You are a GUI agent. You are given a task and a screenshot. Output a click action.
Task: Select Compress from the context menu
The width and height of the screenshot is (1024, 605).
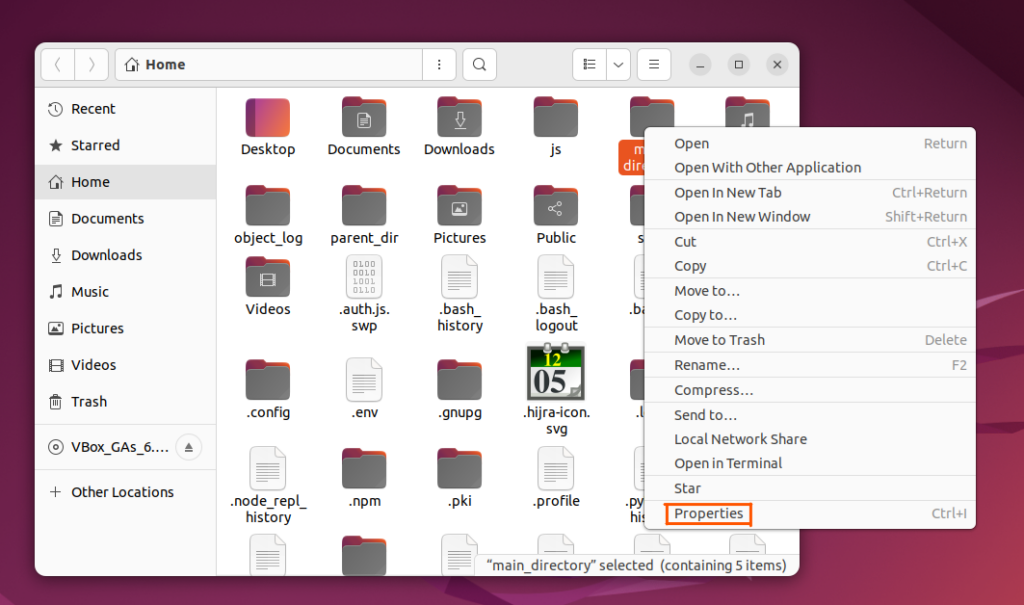(x=712, y=390)
